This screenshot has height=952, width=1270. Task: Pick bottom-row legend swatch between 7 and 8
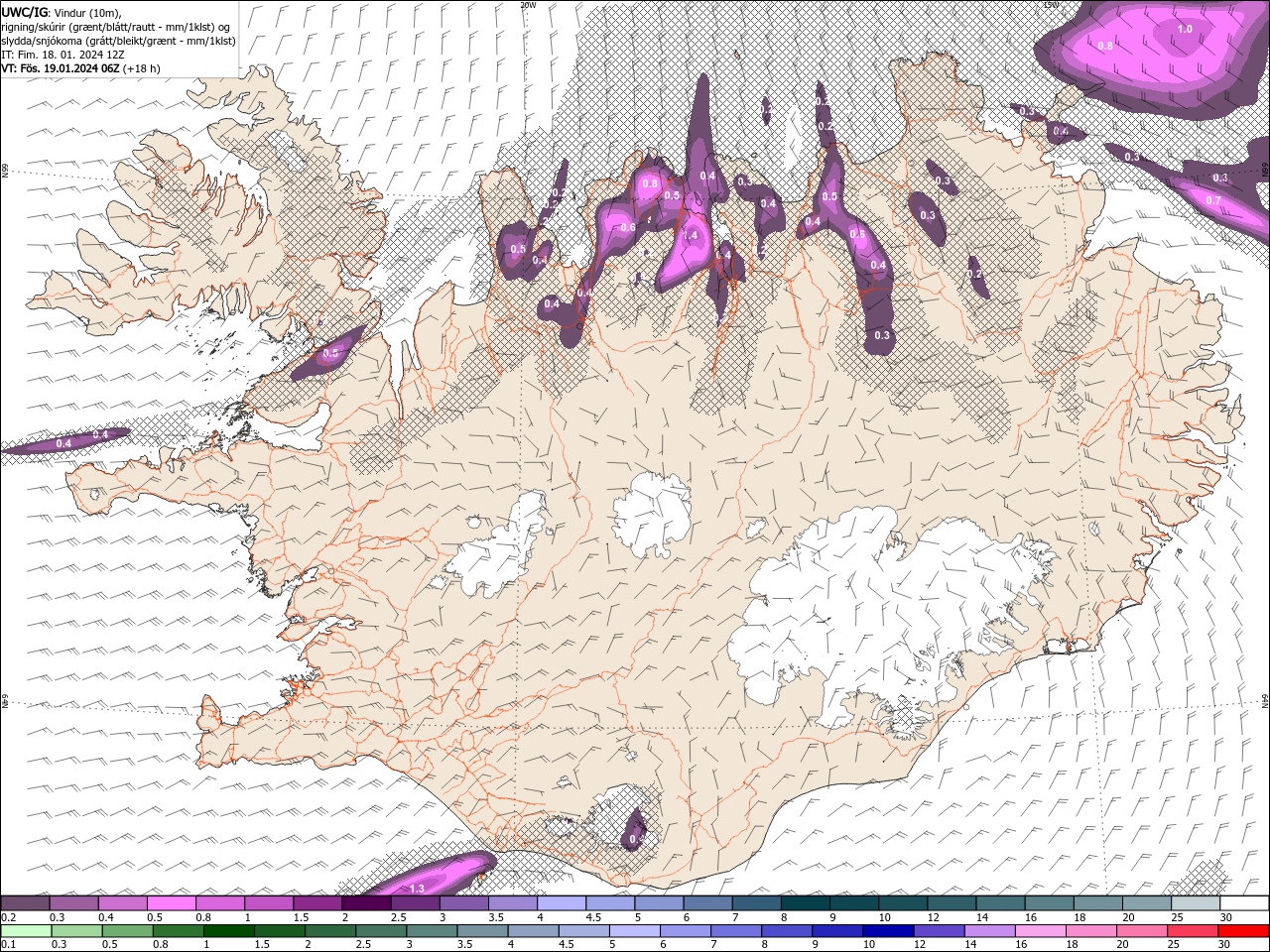coord(735,930)
